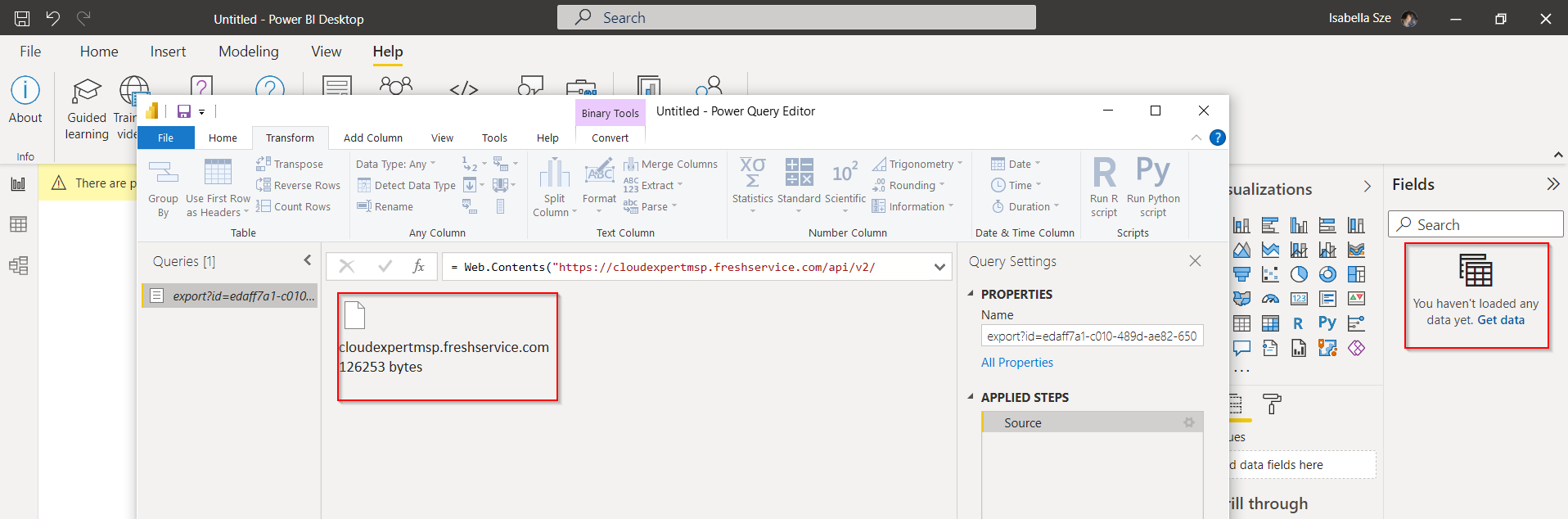Select the R script visual icon
This screenshot has height=519, width=1568.
pos(1299,323)
